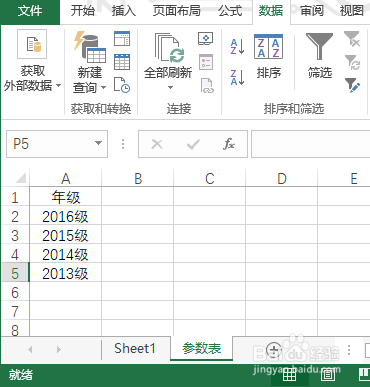Screen dimensions: 370x387
Task: Expand the 新建查询 dropdown arrow
Action: [x=103, y=88]
